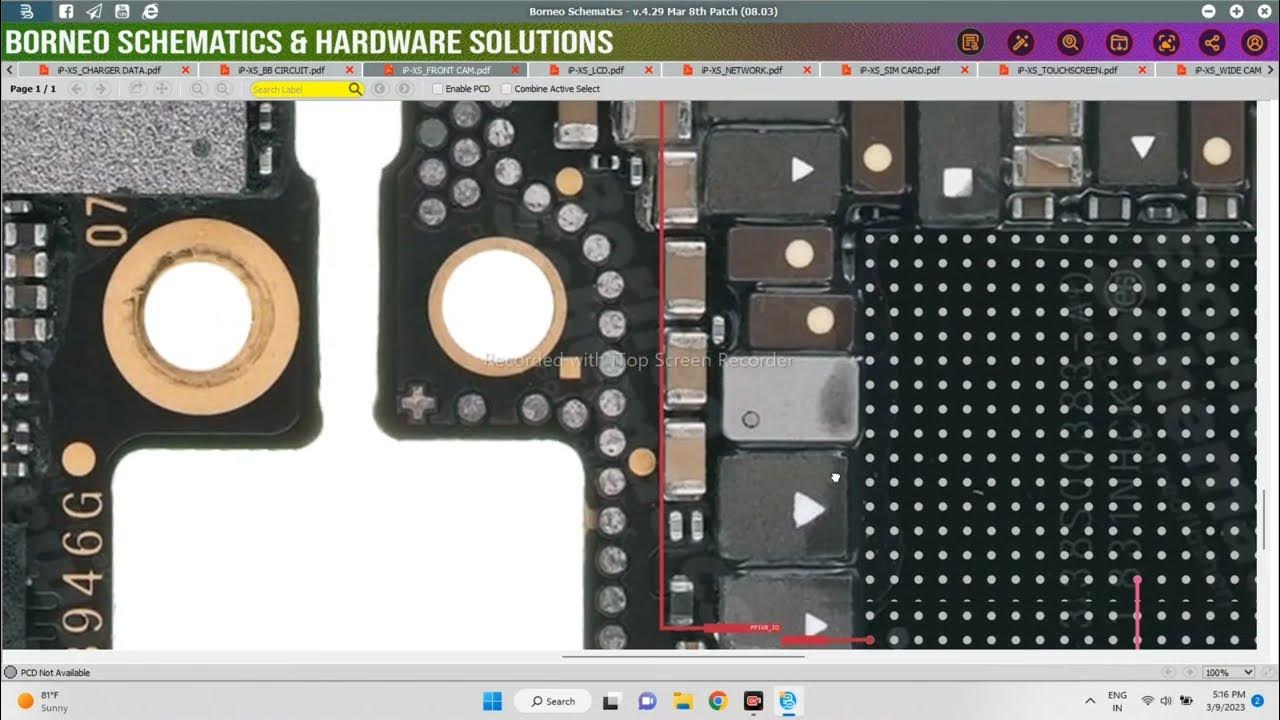Image resolution: width=1280 pixels, height=720 pixels.
Task: Switch to iP-XS_CHARGER DATA.pdf tab
Action: point(109,70)
